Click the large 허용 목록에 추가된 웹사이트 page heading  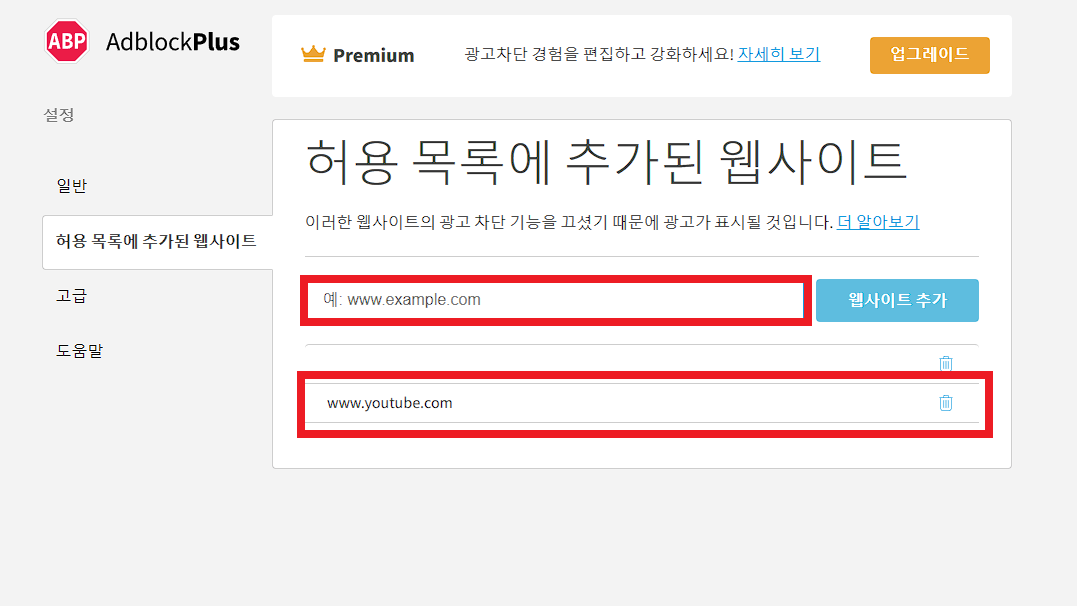[x=606, y=162]
